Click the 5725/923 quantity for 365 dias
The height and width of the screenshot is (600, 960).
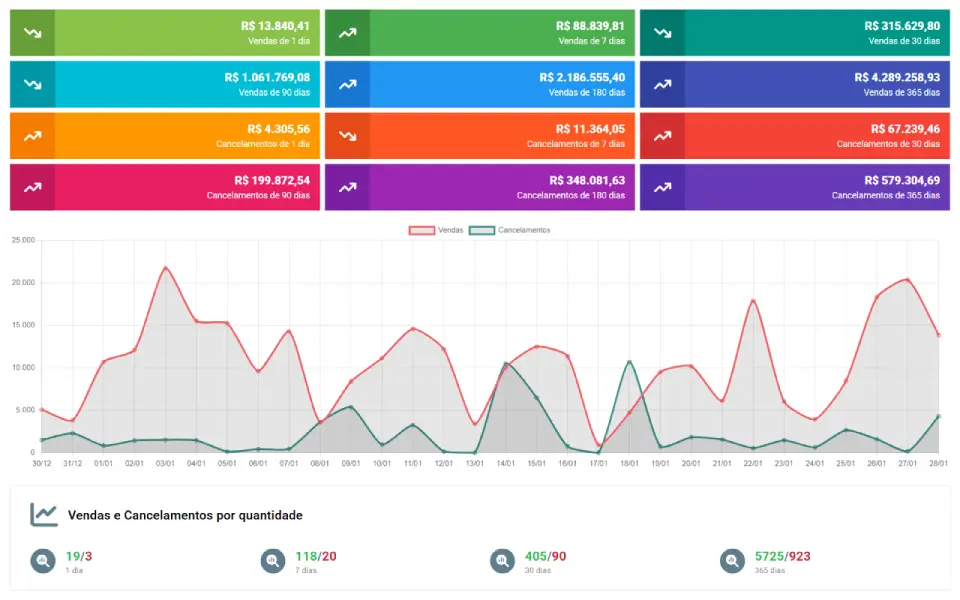pyautogui.click(x=782, y=557)
